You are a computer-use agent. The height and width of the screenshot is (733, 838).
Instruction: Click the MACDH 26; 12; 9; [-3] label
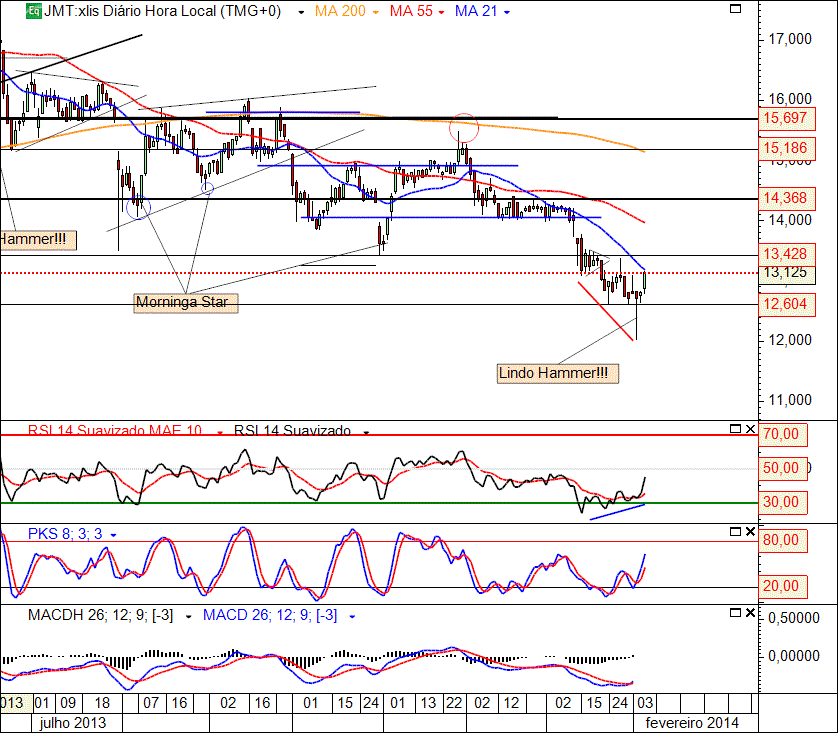100,615
